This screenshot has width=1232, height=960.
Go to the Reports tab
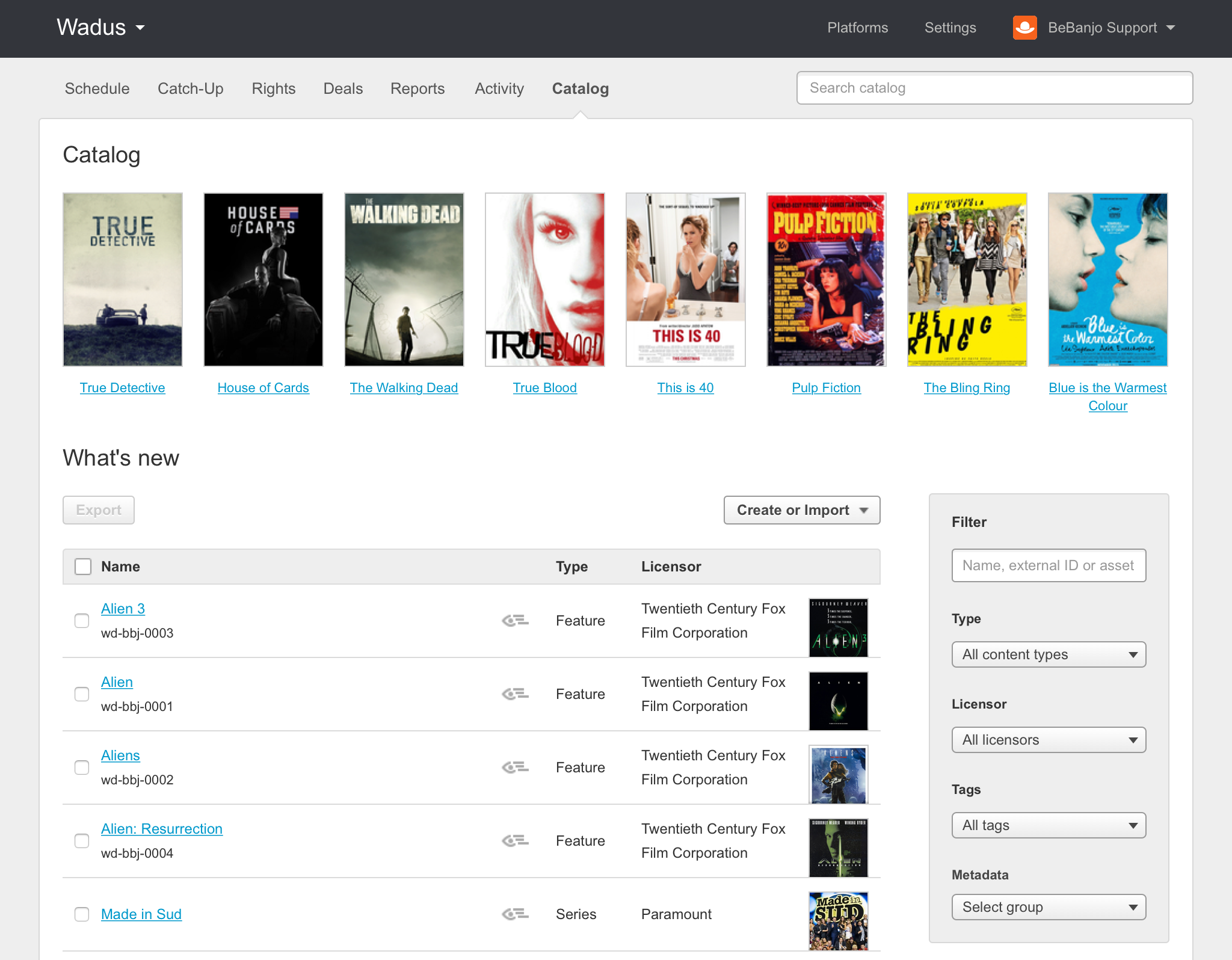[417, 88]
